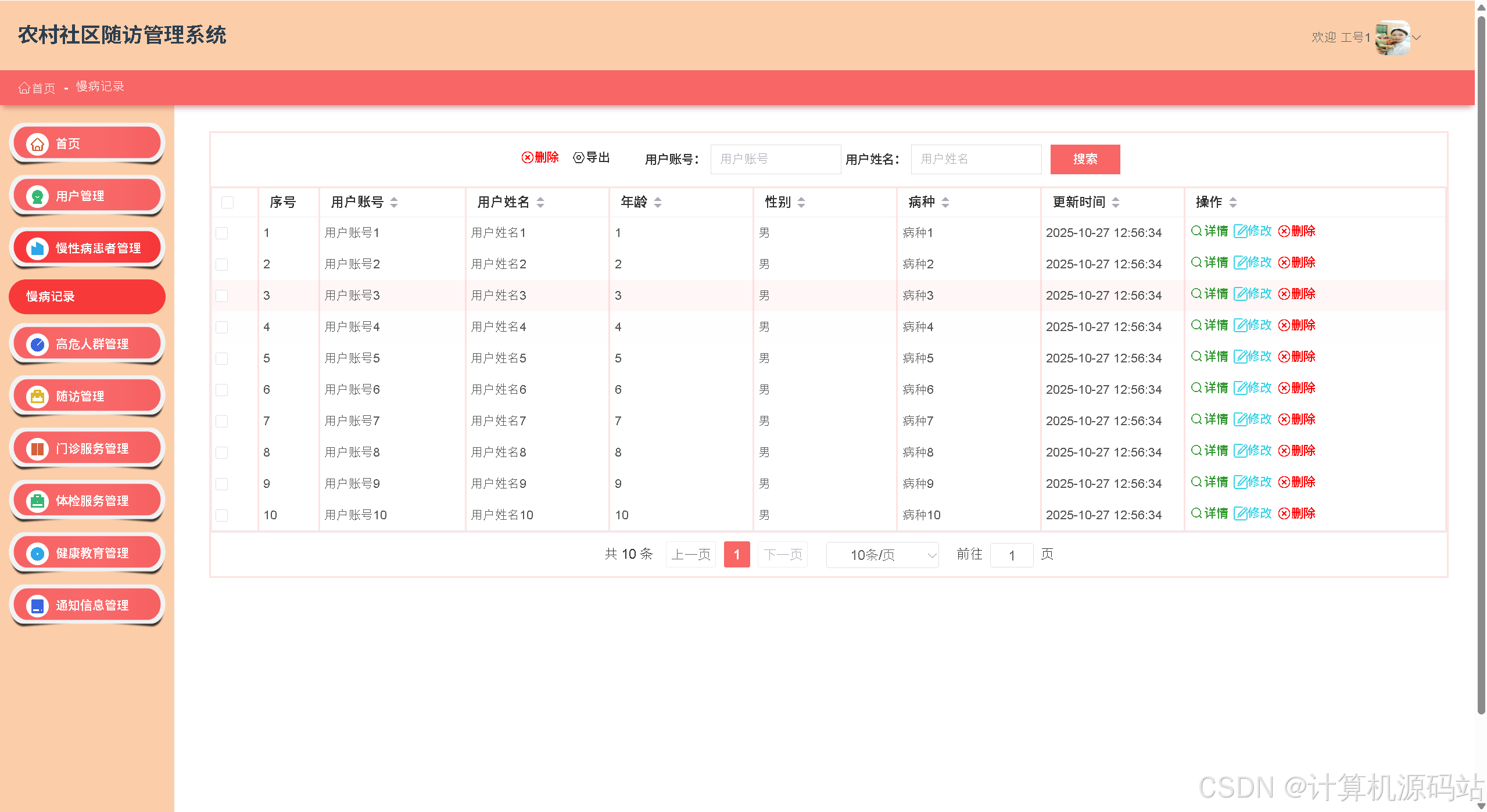
Task: Click the 下一页 pagination button
Action: tap(782, 555)
